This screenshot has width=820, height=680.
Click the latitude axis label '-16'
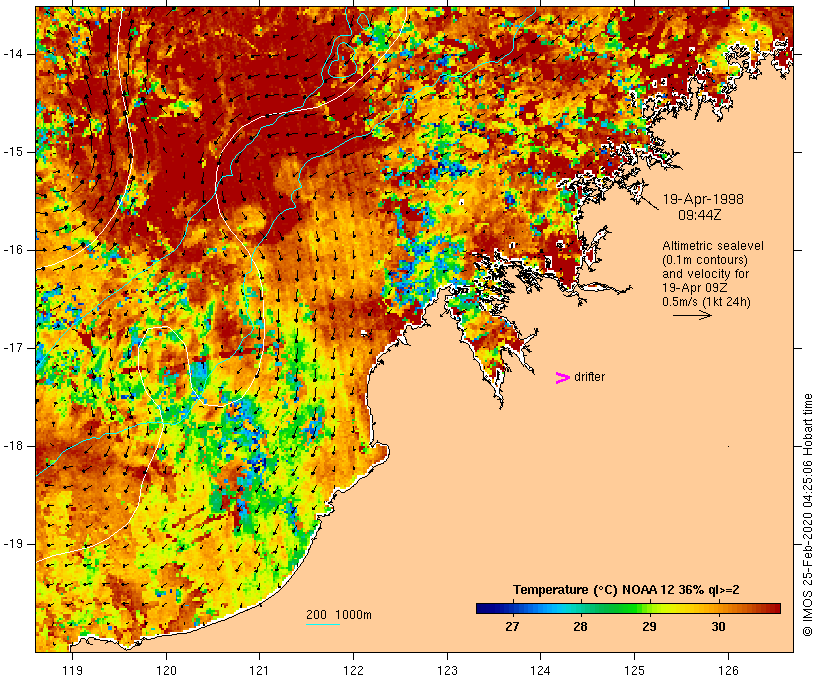tap(12, 250)
